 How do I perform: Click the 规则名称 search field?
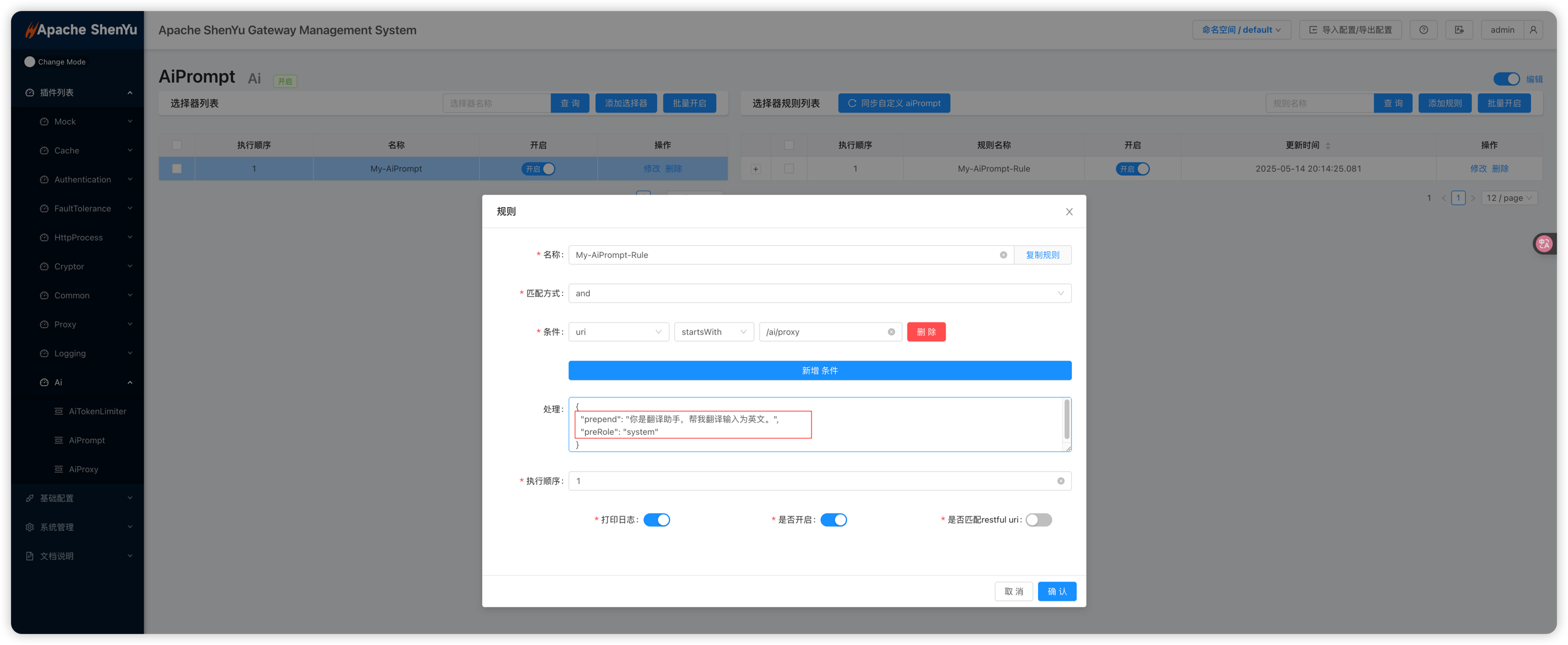point(1320,103)
